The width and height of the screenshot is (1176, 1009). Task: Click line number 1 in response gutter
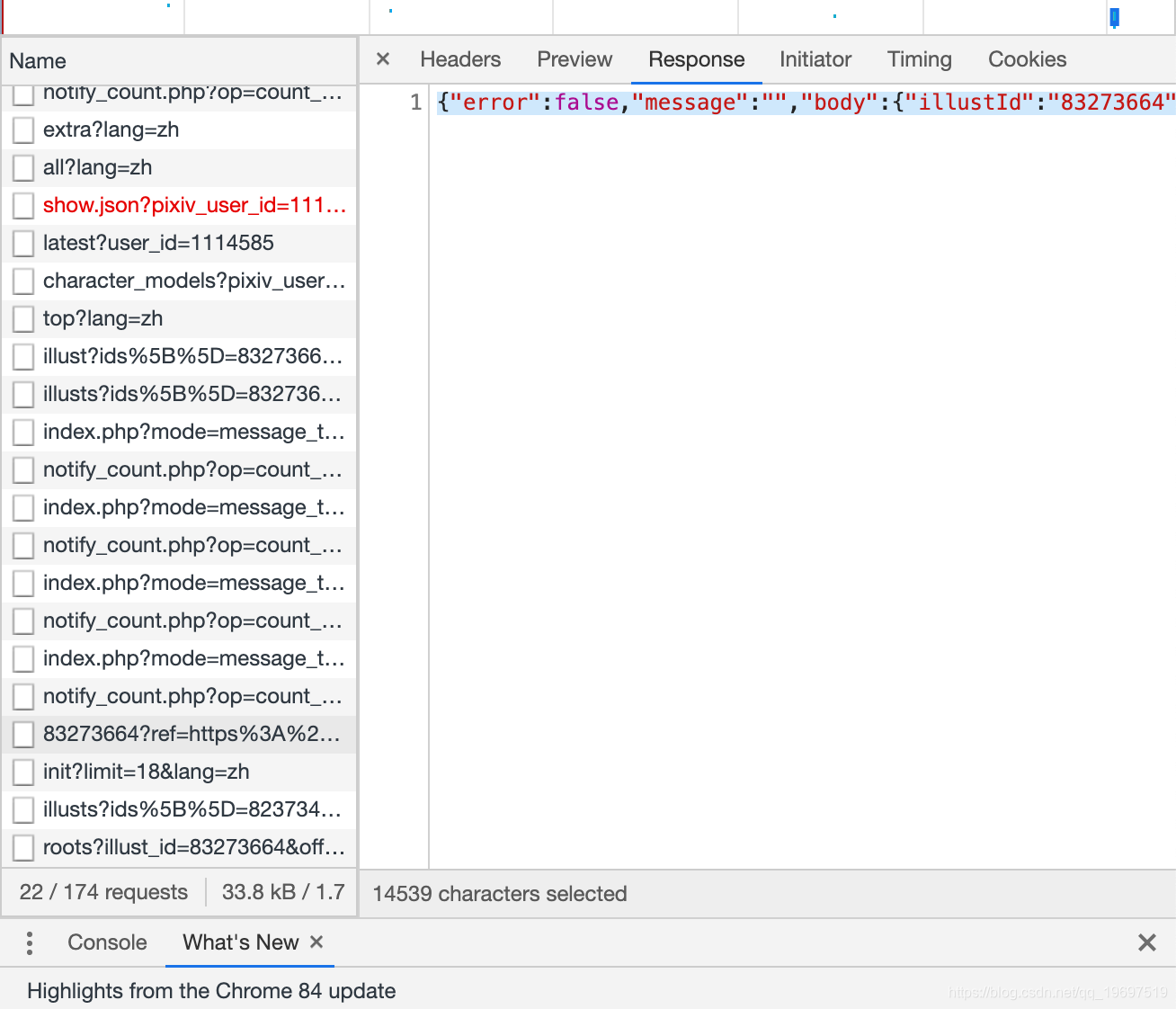[x=415, y=103]
